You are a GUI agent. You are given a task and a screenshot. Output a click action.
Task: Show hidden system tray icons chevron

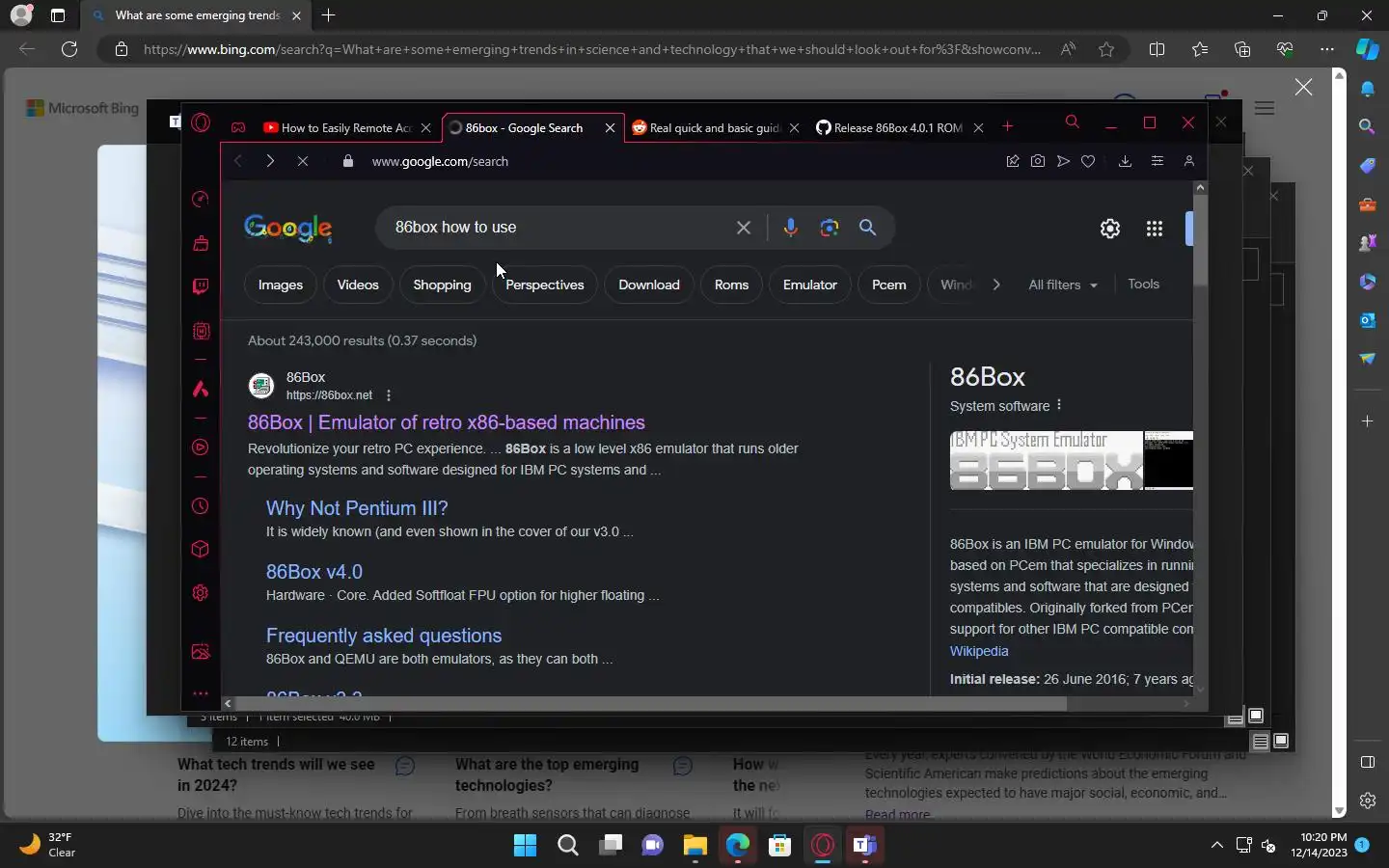coord(1217,846)
